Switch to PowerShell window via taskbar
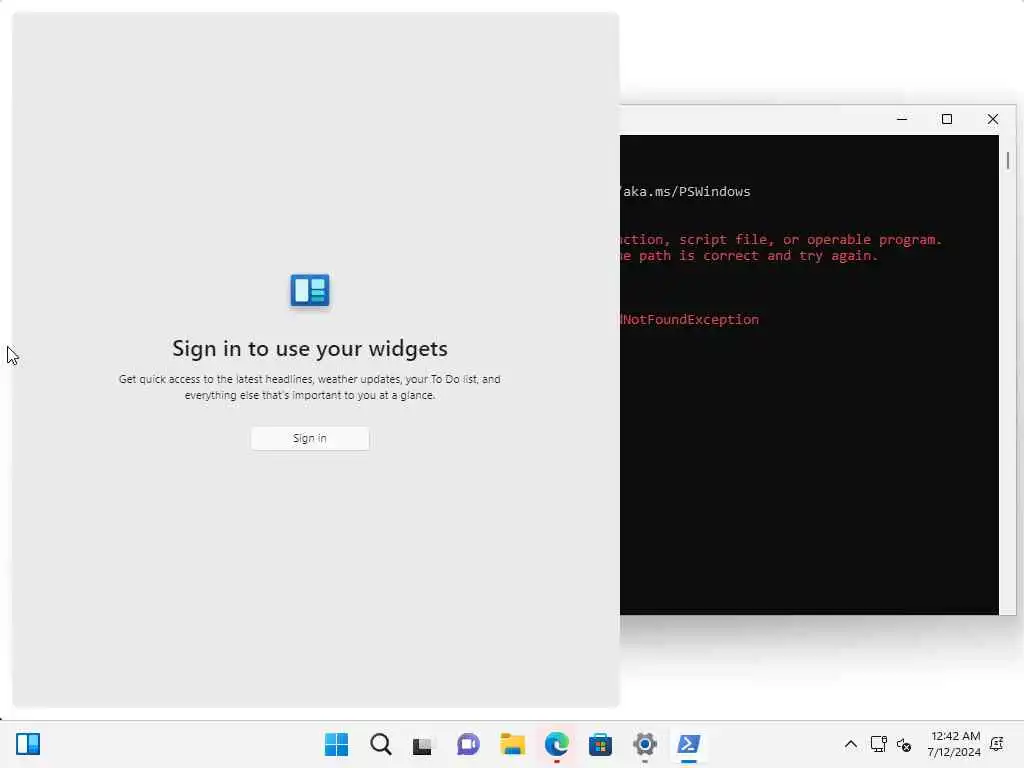Viewport: 1024px width, 768px height. pos(689,744)
